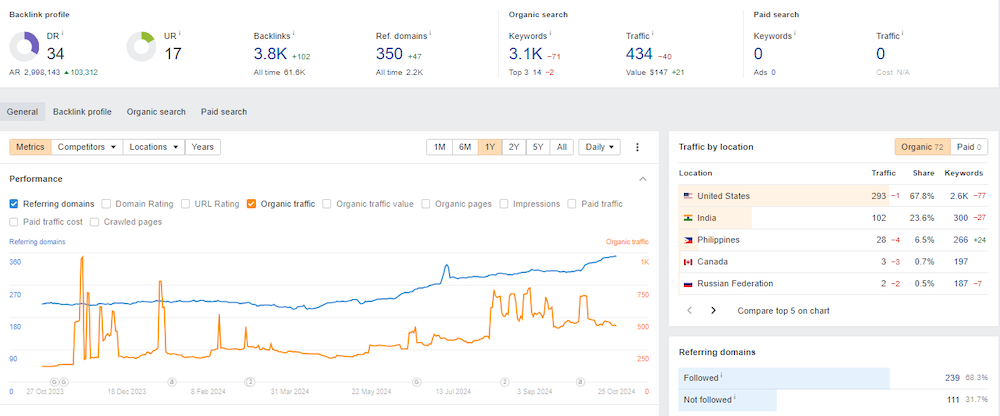The width and height of the screenshot is (1000, 416).
Task: Switch to the Backlink profile tab
Action: click(x=82, y=112)
